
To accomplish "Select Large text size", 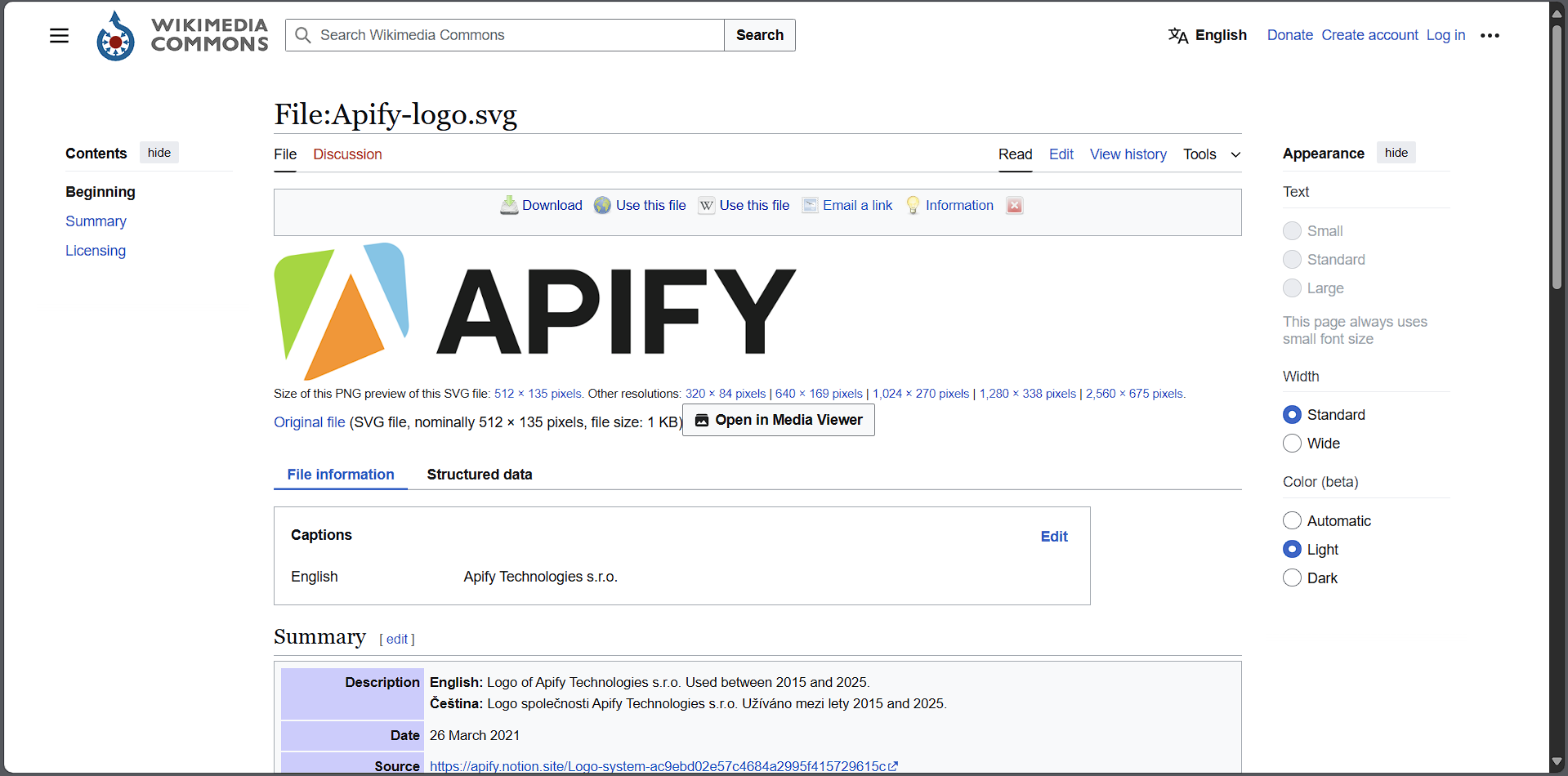I will point(1292,288).
